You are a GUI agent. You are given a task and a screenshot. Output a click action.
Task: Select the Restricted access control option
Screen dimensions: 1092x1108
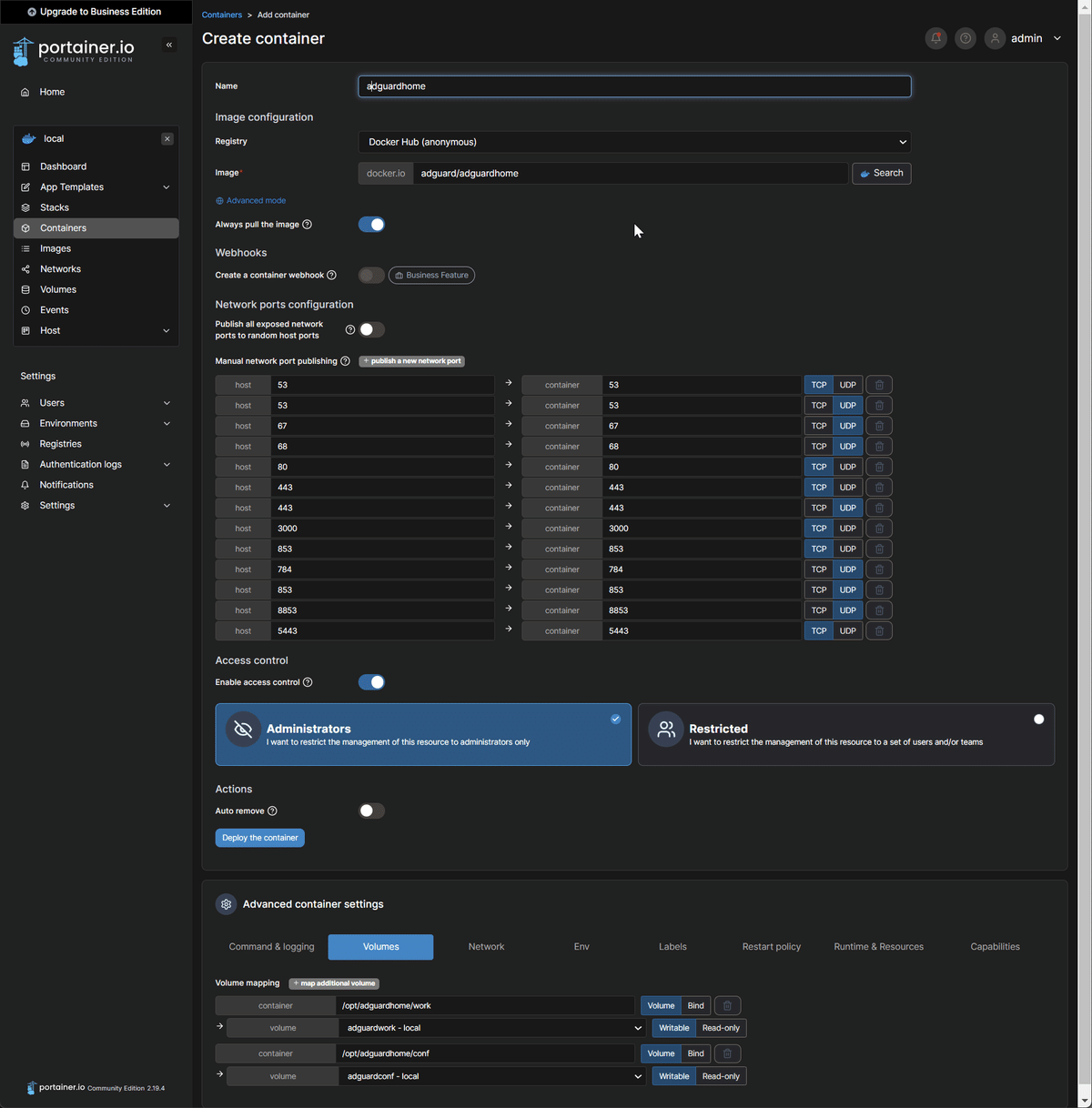pyautogui.click(x=845, y=734)
